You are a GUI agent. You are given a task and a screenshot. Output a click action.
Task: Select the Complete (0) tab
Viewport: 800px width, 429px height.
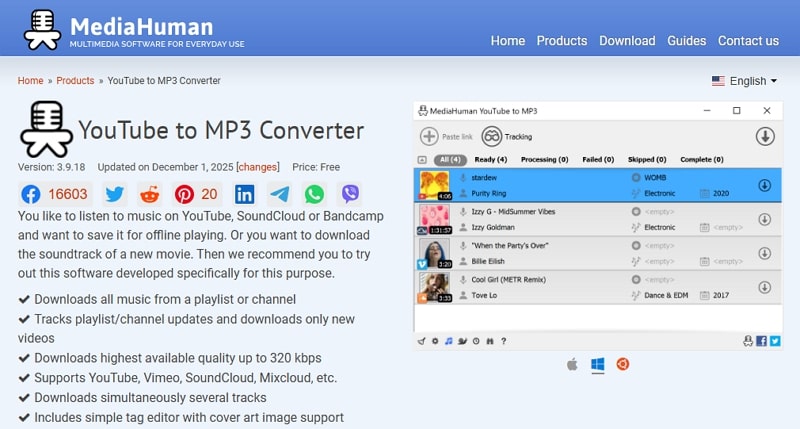pos(702,160)
